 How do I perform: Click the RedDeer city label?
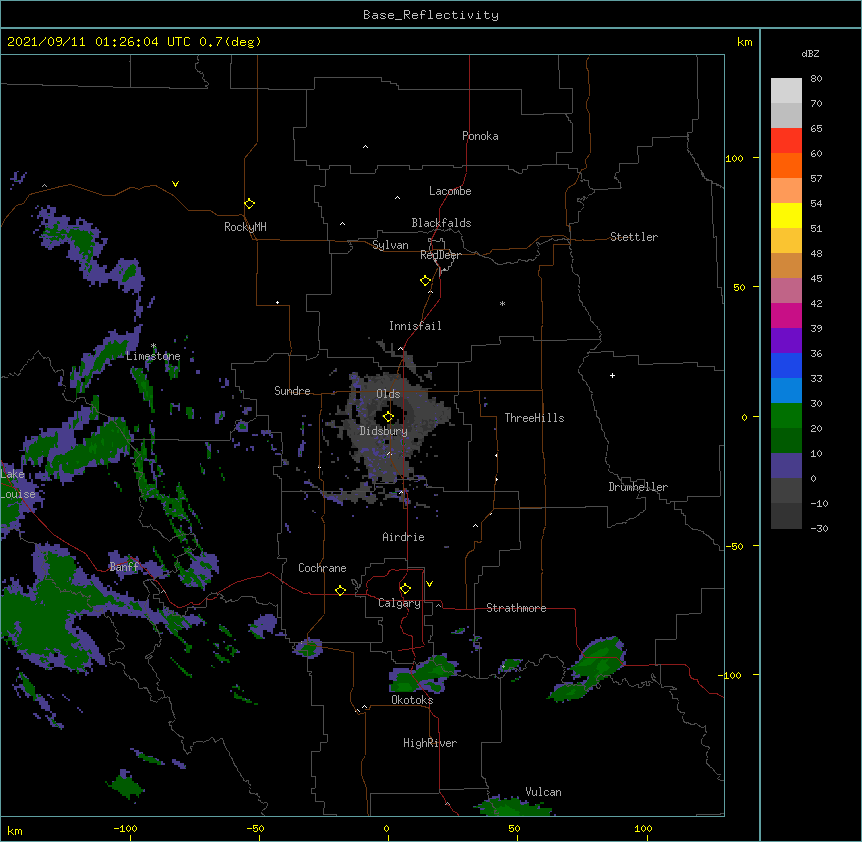click(x=440, y=255)
